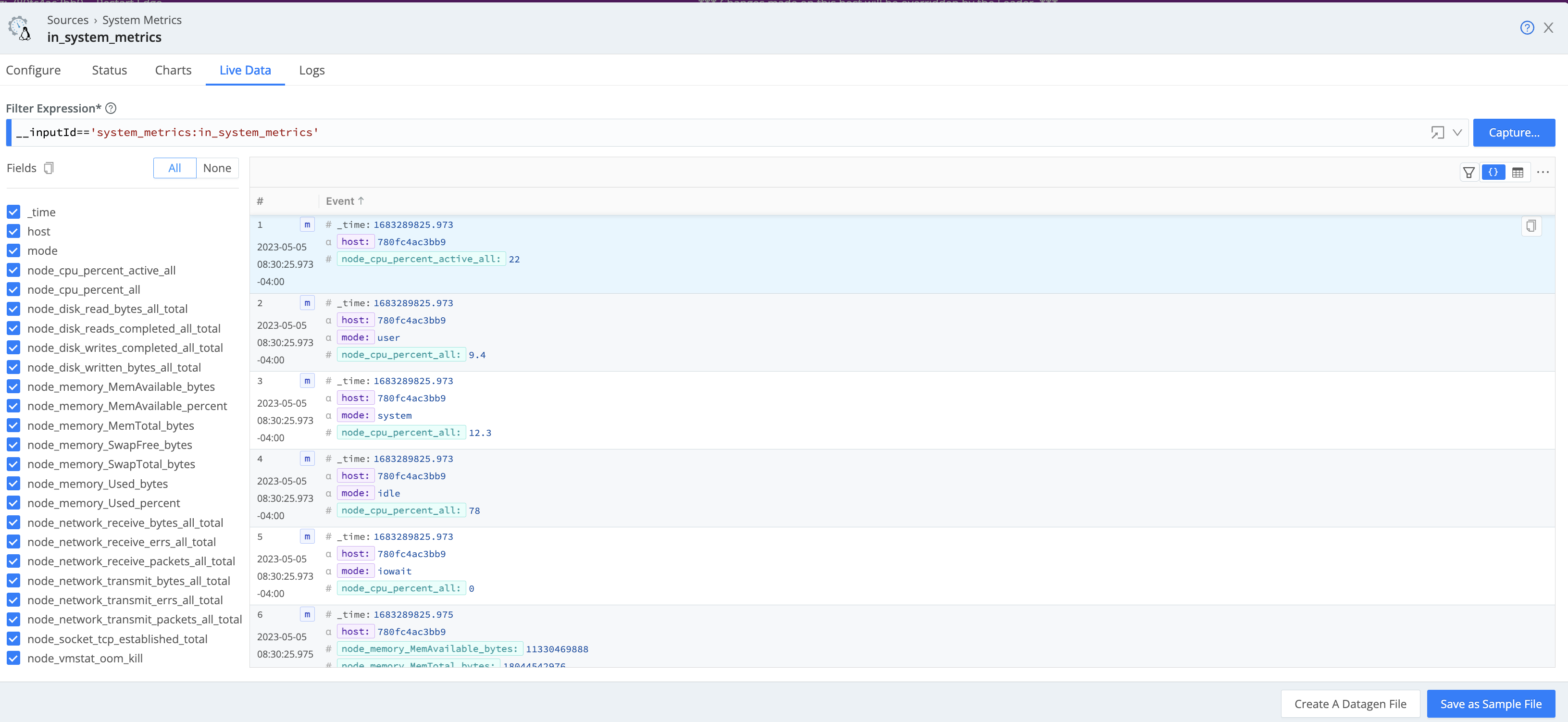Click Save as Sample File
The image size is (1568, 722).
click(1491, 704)
